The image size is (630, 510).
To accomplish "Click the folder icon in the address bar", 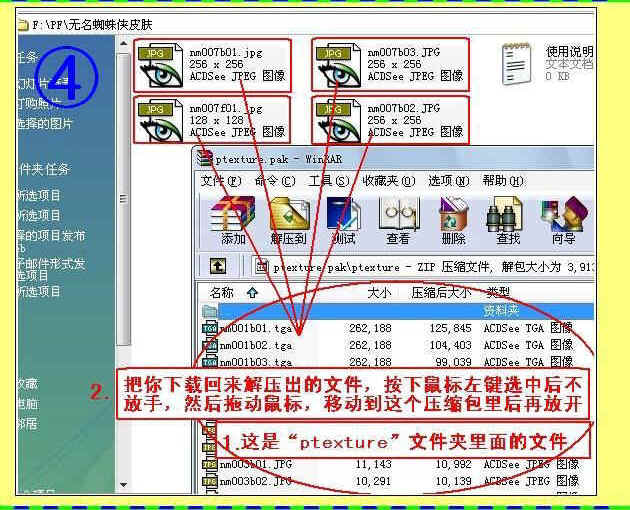I will point(23,25).
